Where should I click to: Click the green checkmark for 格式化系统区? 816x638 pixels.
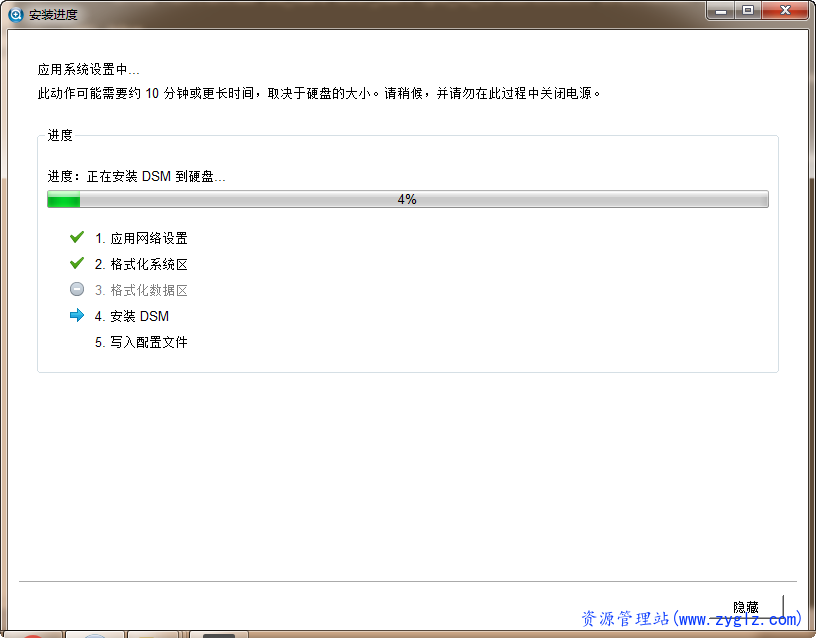77,263
